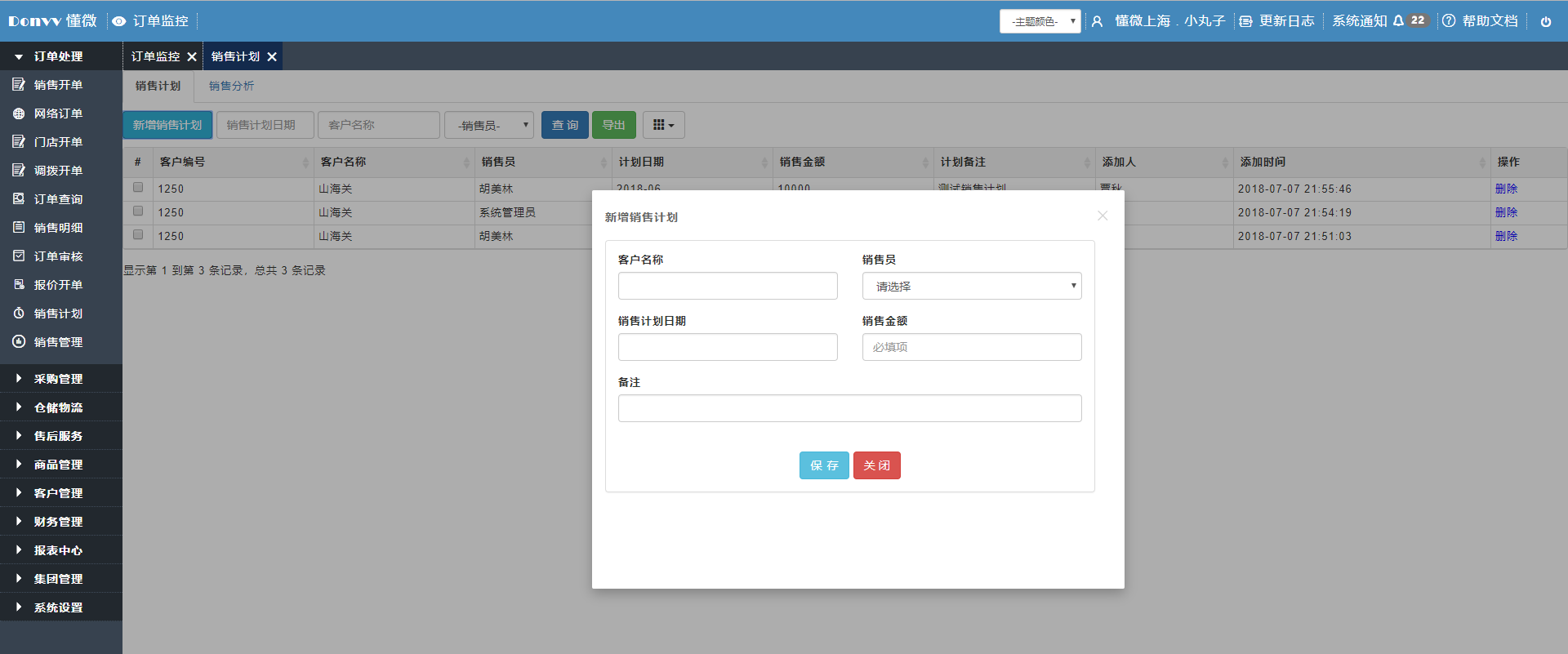The image size is (1568, 654).
Task: Click the 懂微上海 . 小丸子 user label
Action: [1170, 21]
